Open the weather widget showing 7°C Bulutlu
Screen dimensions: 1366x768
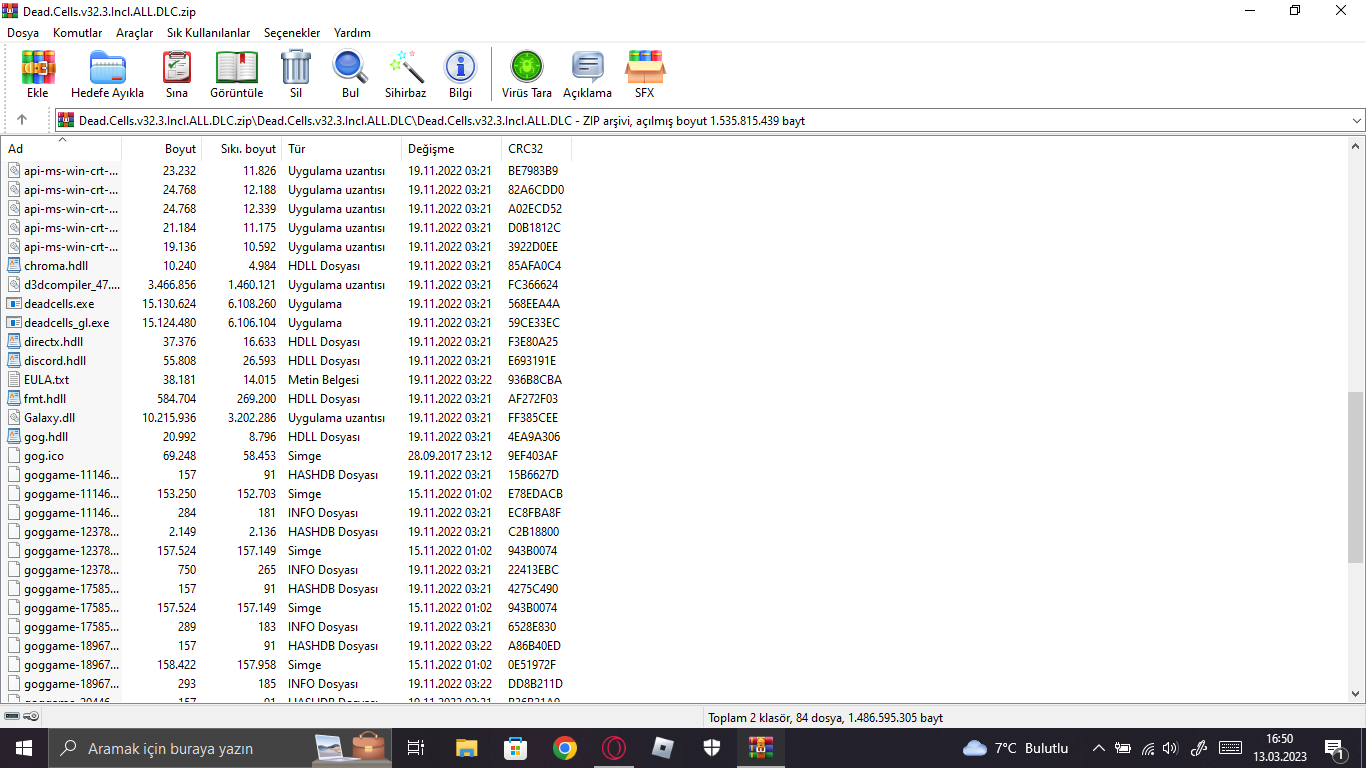[x=1015, y=748]
